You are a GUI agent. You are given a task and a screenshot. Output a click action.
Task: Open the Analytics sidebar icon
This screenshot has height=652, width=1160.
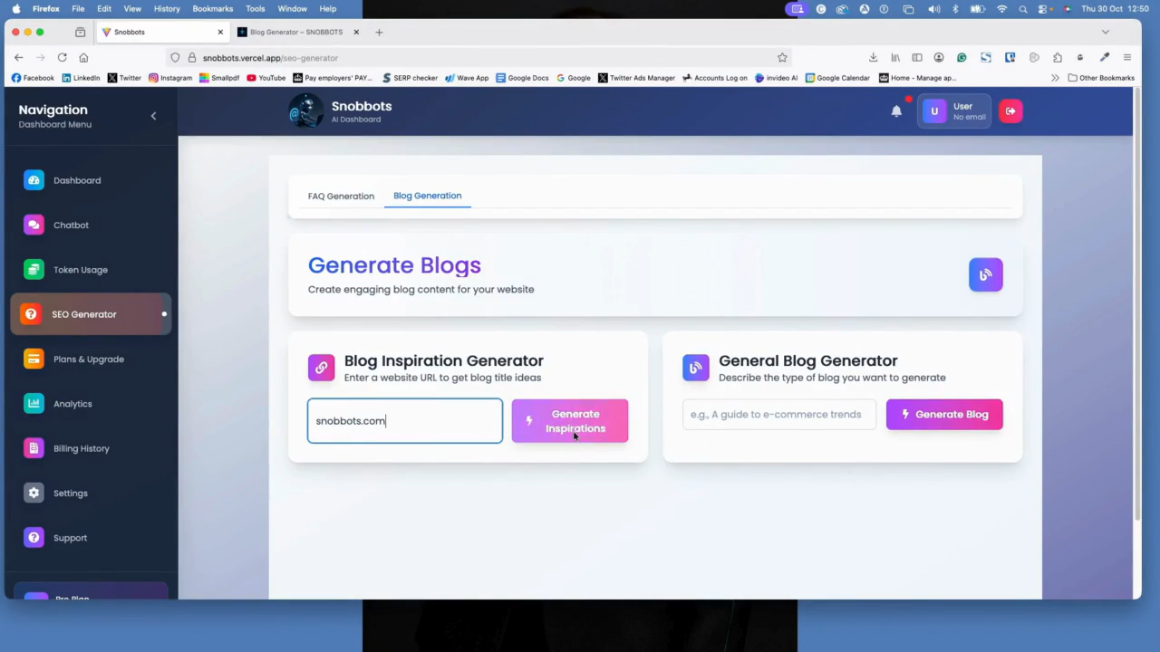(33, 403)
